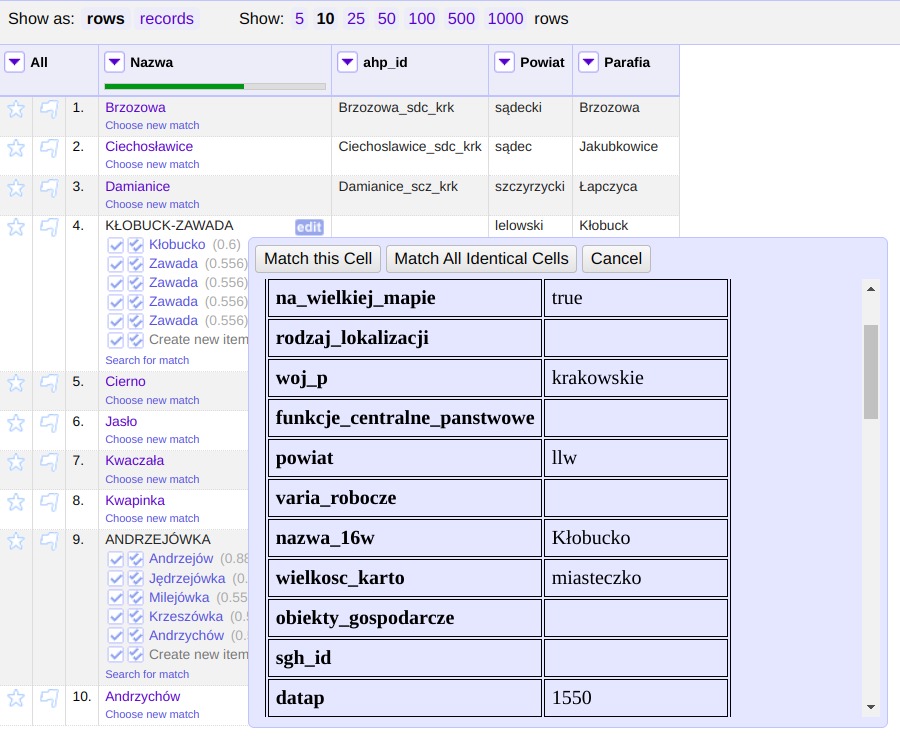900x746 pixels.
Task: Match Milejówka to all identical cells icon
Action: click(x=135, y=598)
